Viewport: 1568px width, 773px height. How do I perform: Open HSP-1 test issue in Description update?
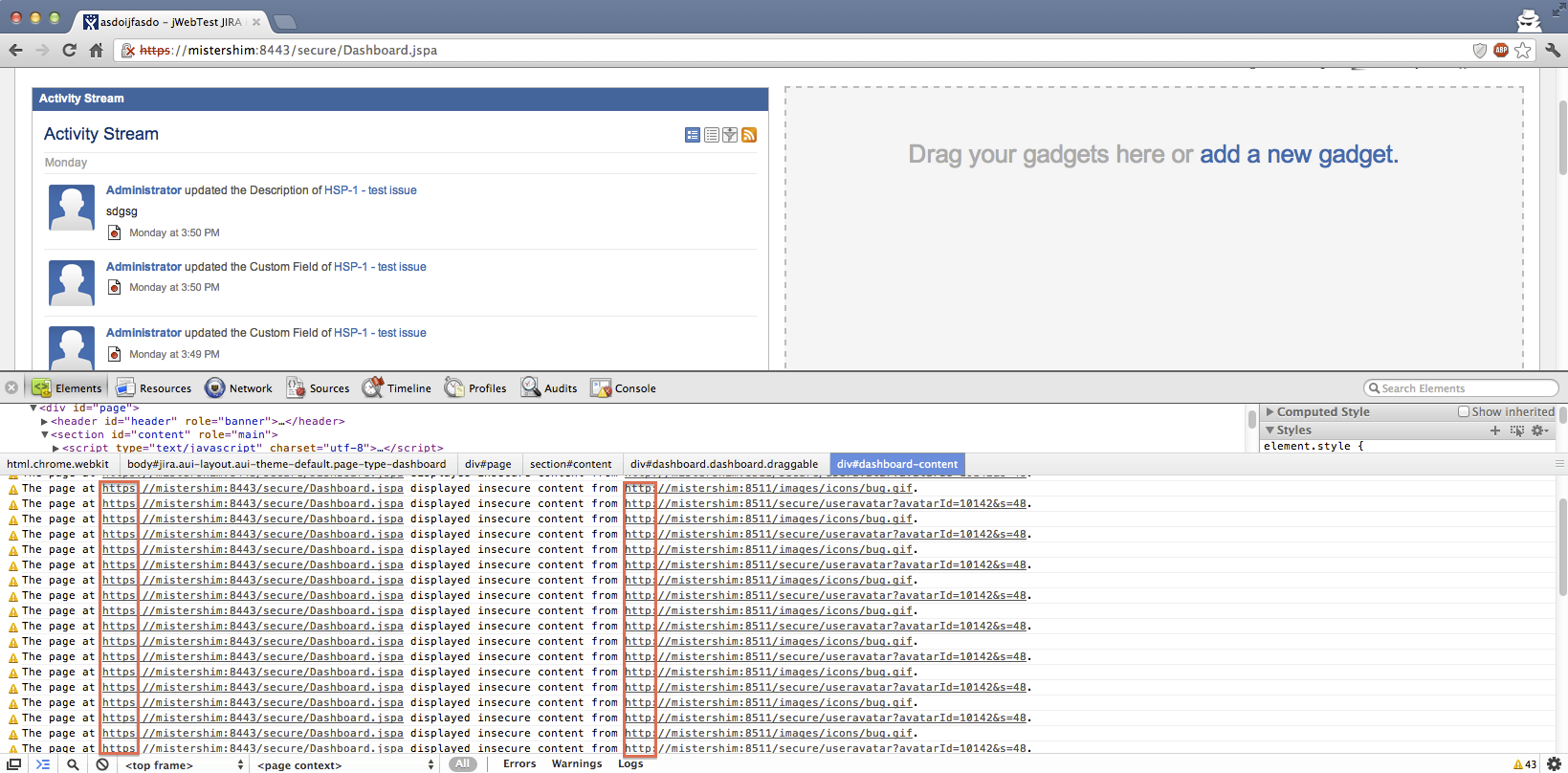click(x=370, y=190)
